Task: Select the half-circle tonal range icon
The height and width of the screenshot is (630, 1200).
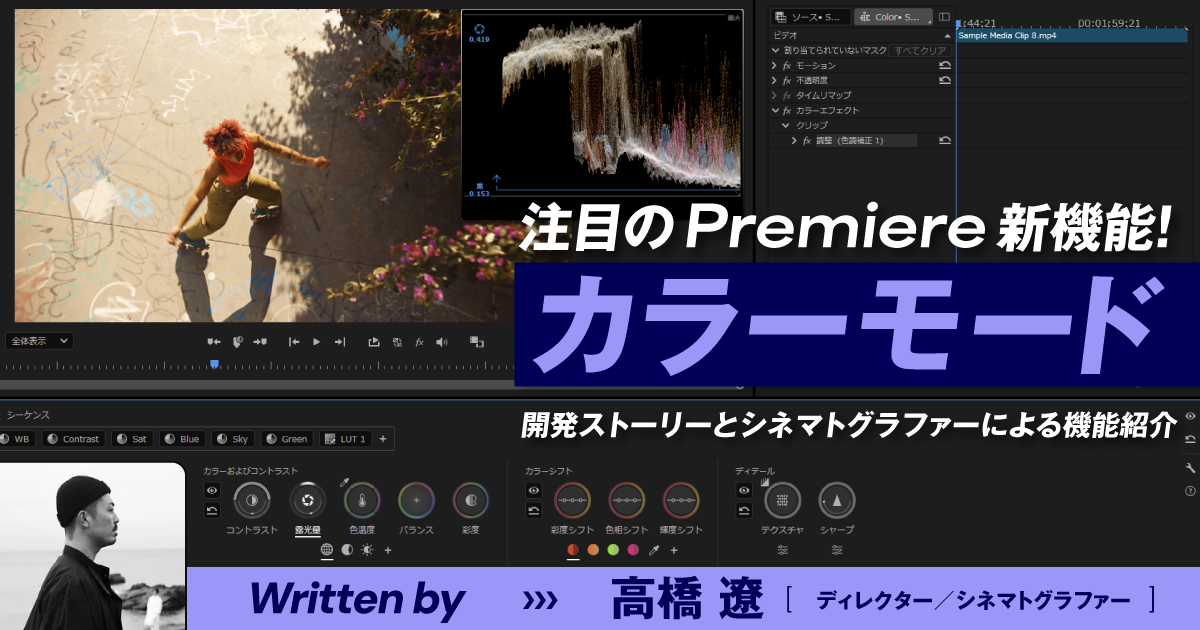Action: point(347,550)
